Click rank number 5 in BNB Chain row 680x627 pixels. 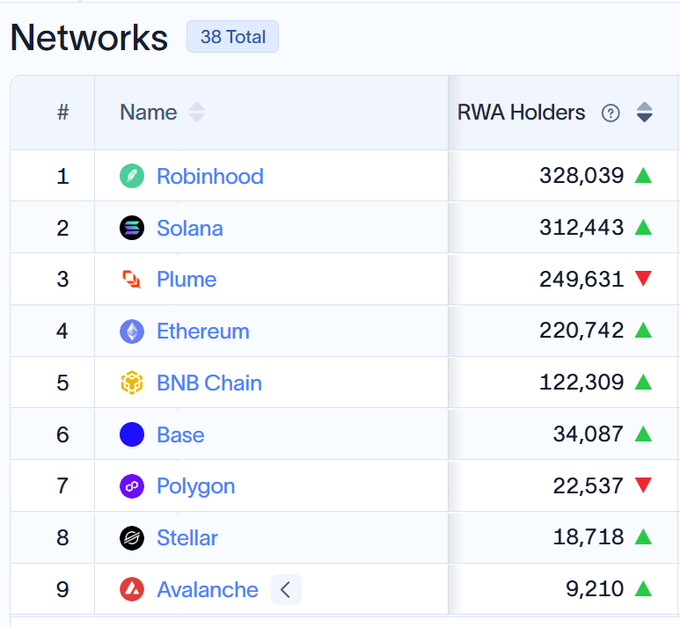click(63, 383)
